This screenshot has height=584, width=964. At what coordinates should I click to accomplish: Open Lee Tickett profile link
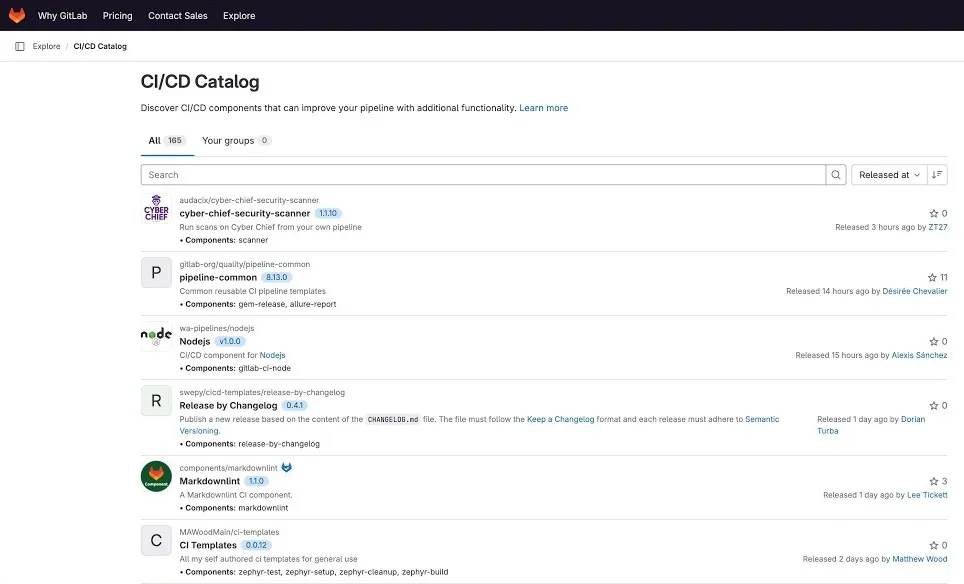click(927, 495)
